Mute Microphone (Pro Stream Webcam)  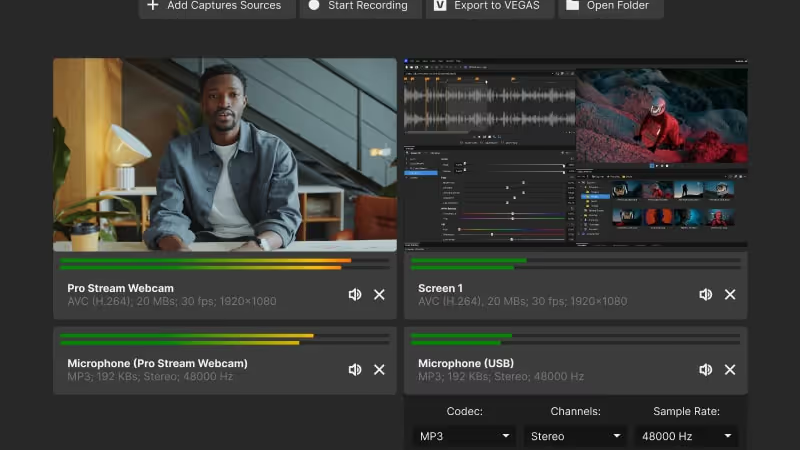355,369
